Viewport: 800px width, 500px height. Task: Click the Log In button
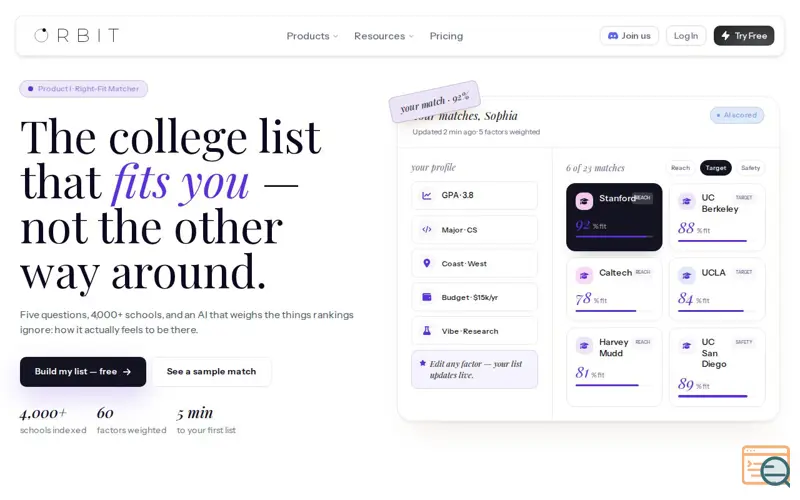[x=686, y=36]
